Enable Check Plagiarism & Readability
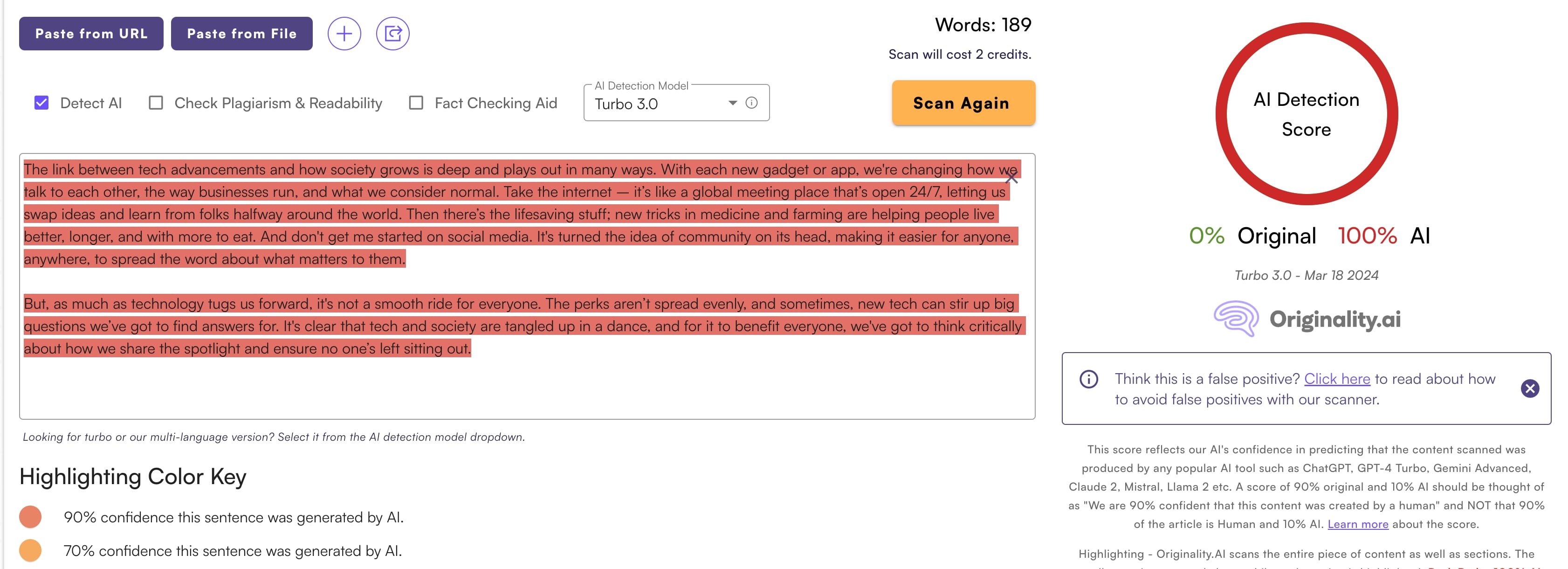Viewport: 1568px width, 569px height. [156, 103]
